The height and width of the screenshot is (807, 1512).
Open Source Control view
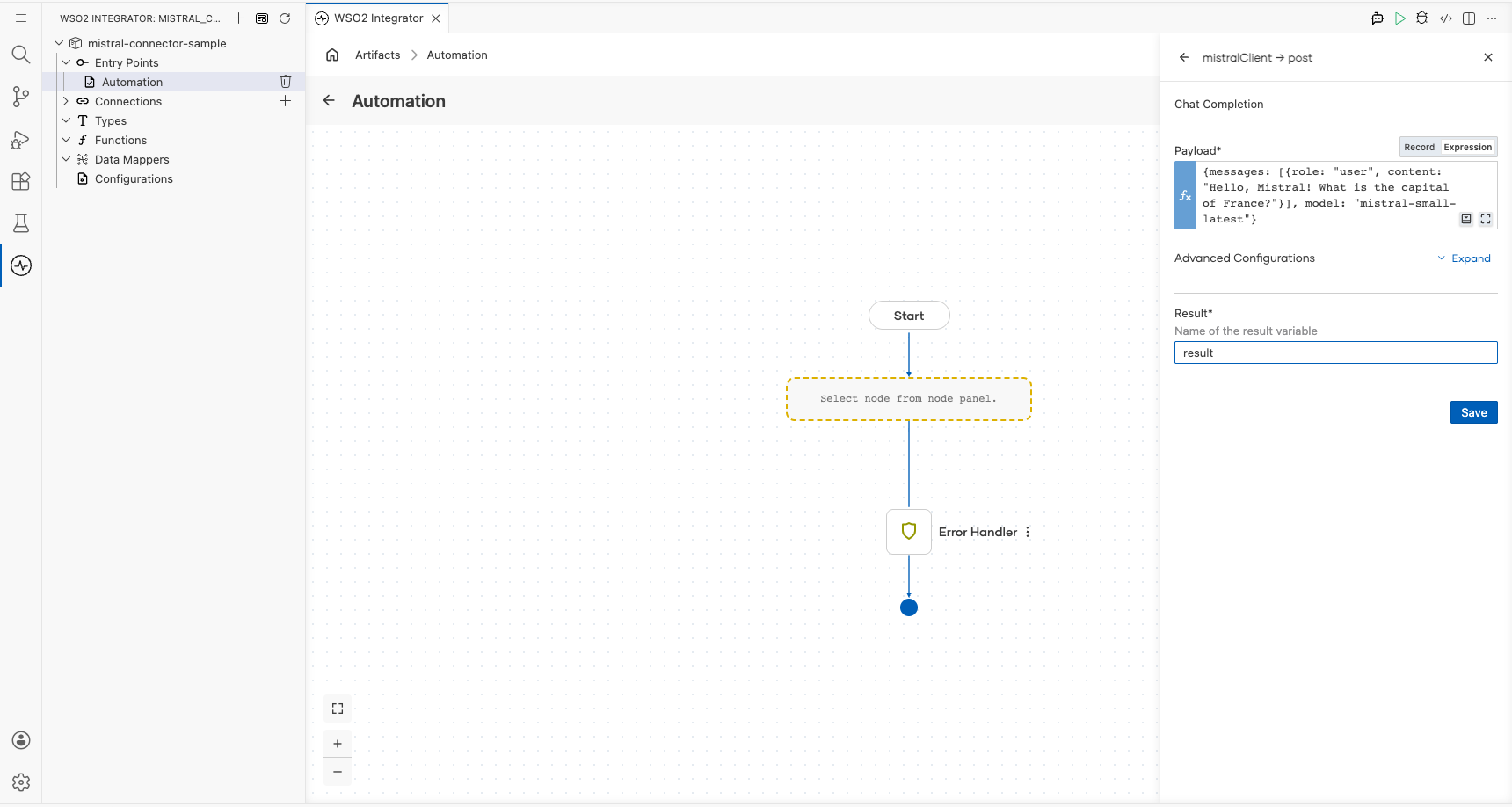21,97
